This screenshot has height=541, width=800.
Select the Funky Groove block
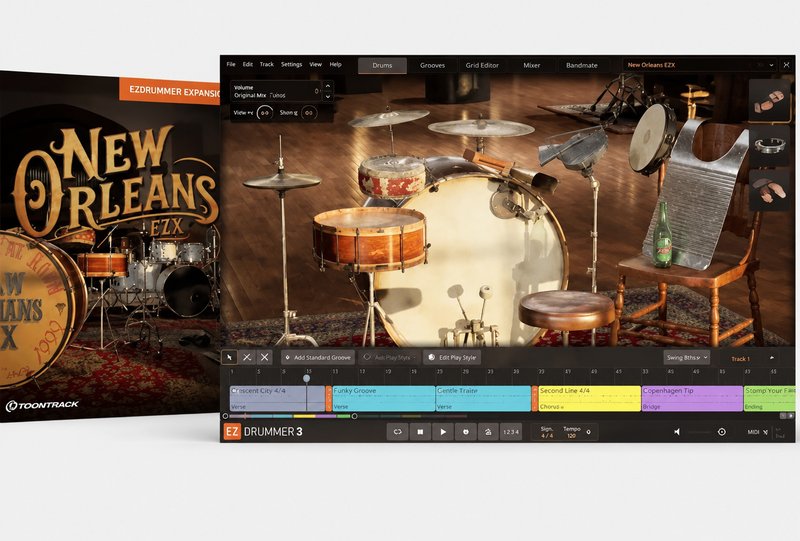click(384, 399)
